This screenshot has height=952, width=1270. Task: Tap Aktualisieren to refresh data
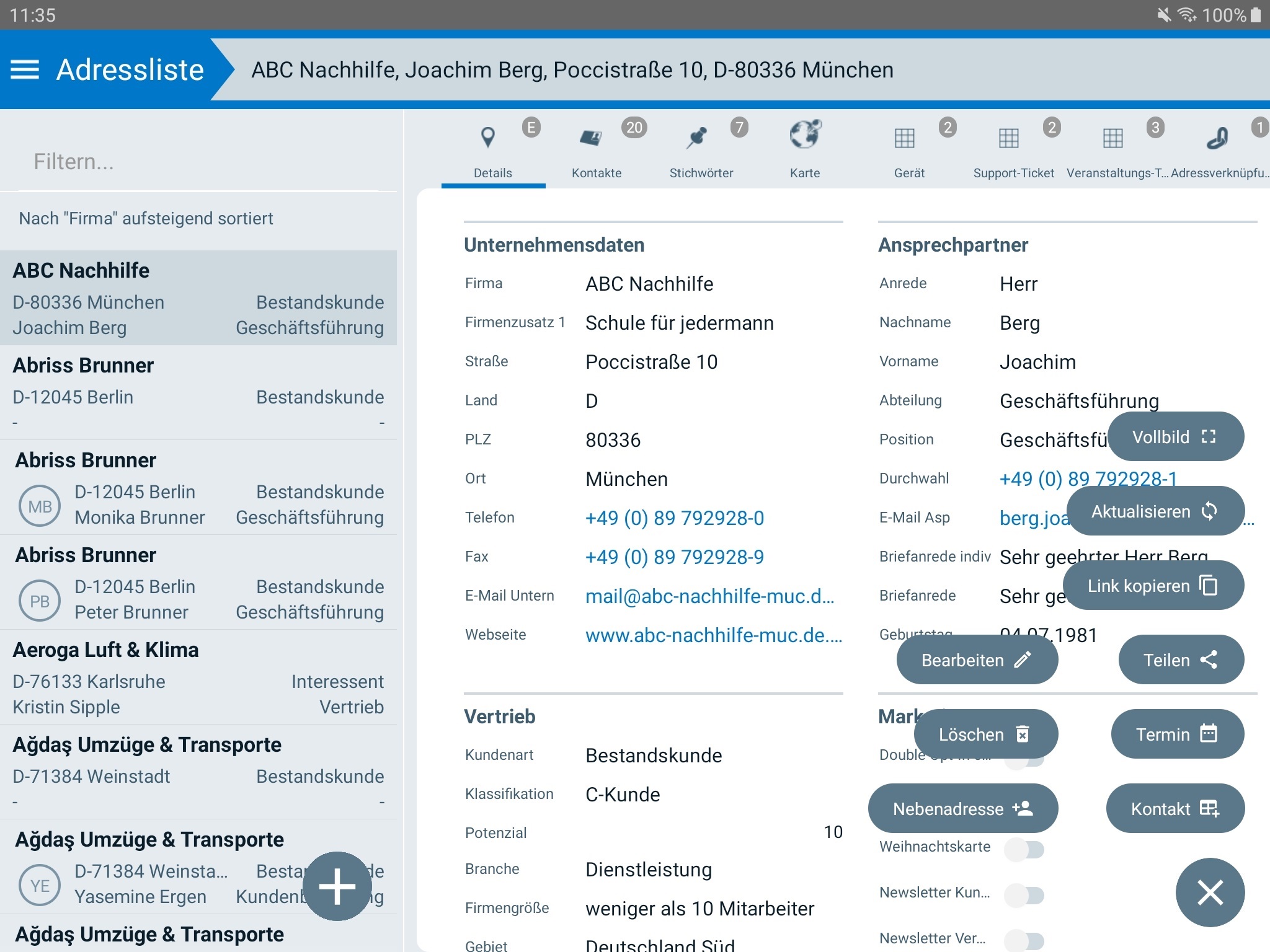[x=1155, y=511]
